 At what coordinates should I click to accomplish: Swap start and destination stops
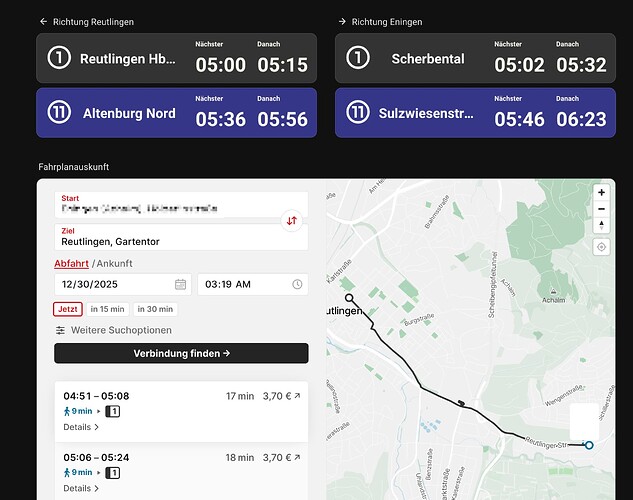[x=292, y=220]
